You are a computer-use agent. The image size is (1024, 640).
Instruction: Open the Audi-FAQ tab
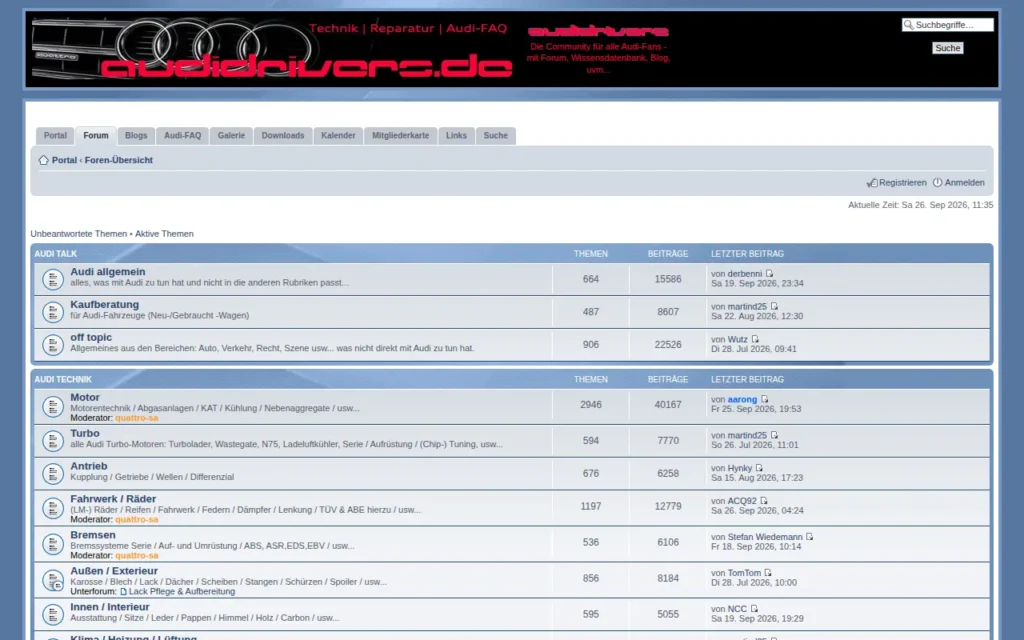[182, 136]
